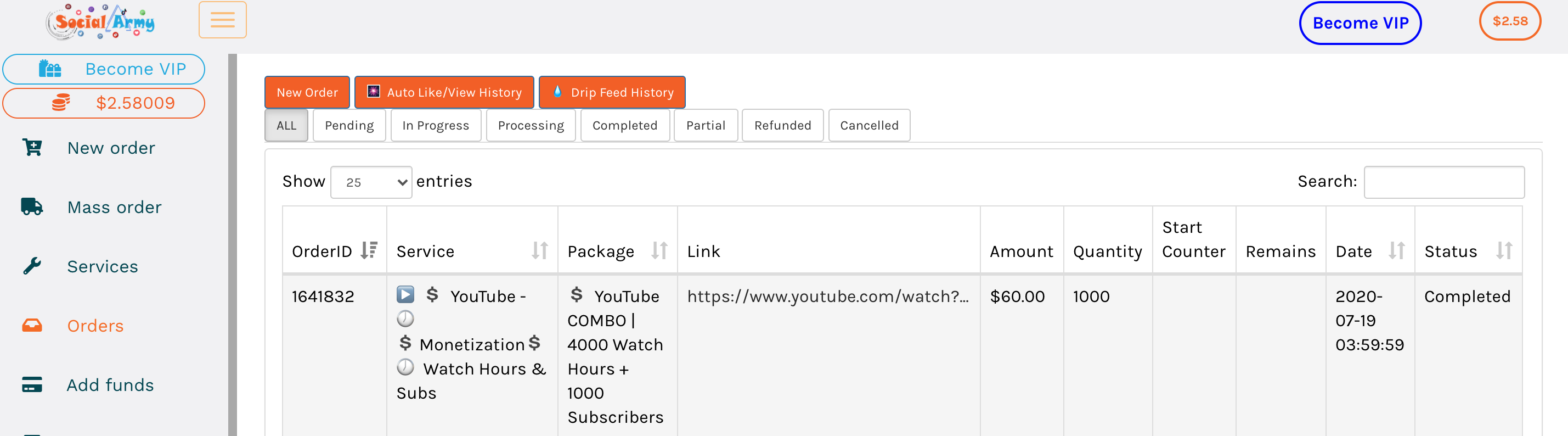
Task: Click the YouTube link in order row
Action: pos(828,296)
